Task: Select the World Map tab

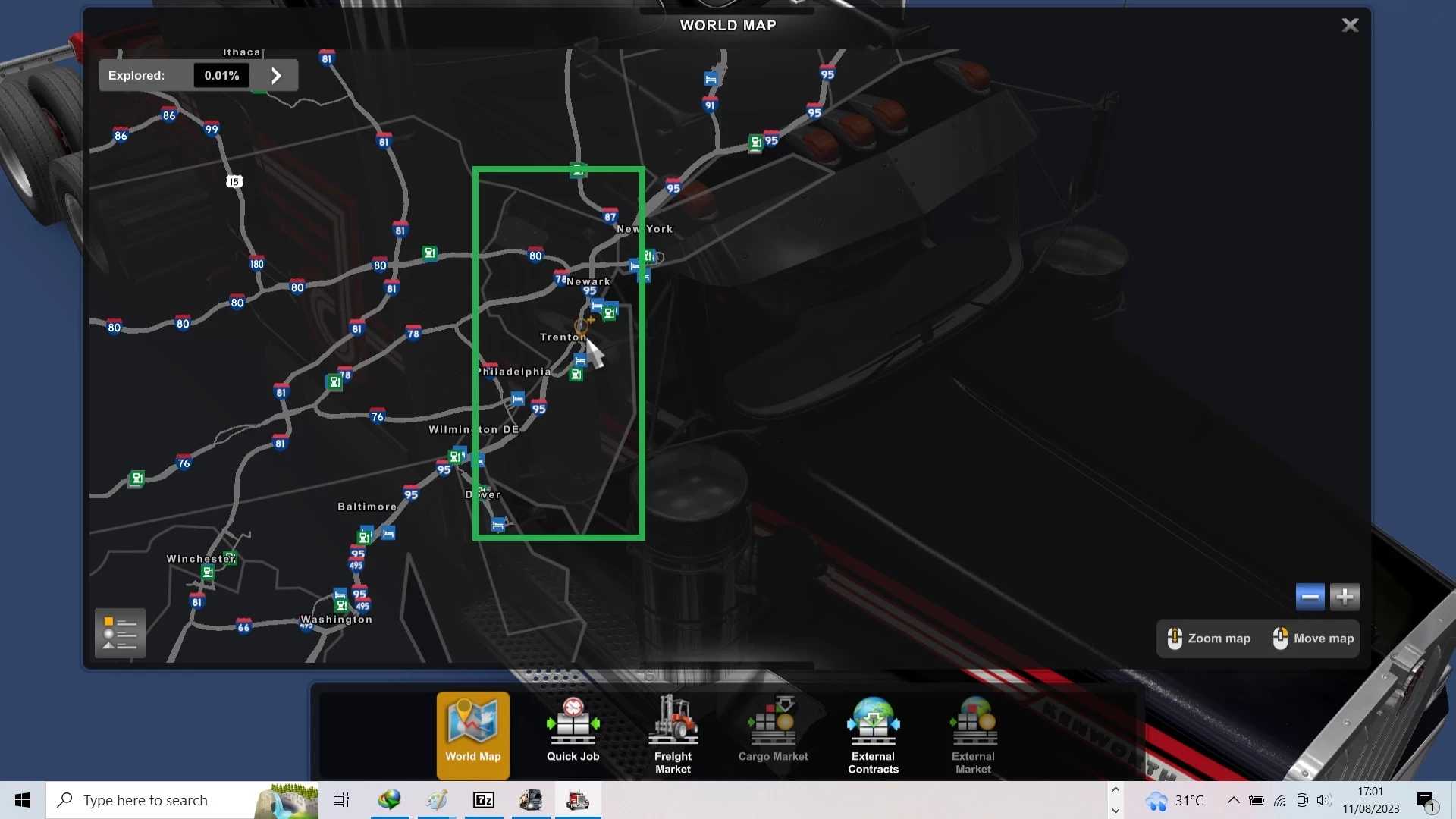Action: (472, 734)
